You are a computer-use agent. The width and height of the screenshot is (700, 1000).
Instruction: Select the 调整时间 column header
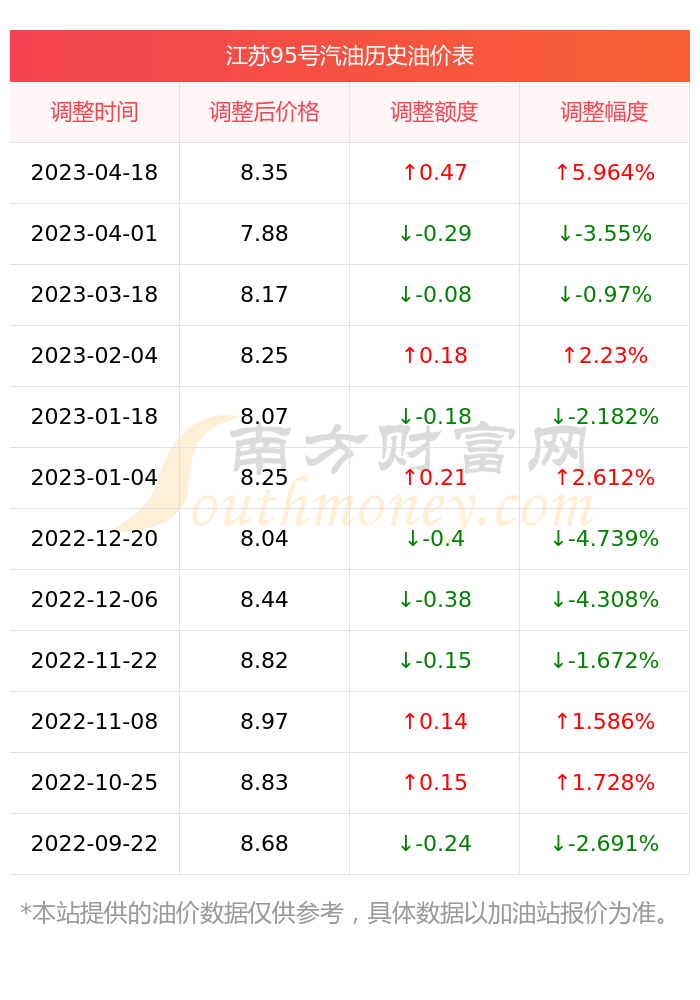[x=94, y=112]
